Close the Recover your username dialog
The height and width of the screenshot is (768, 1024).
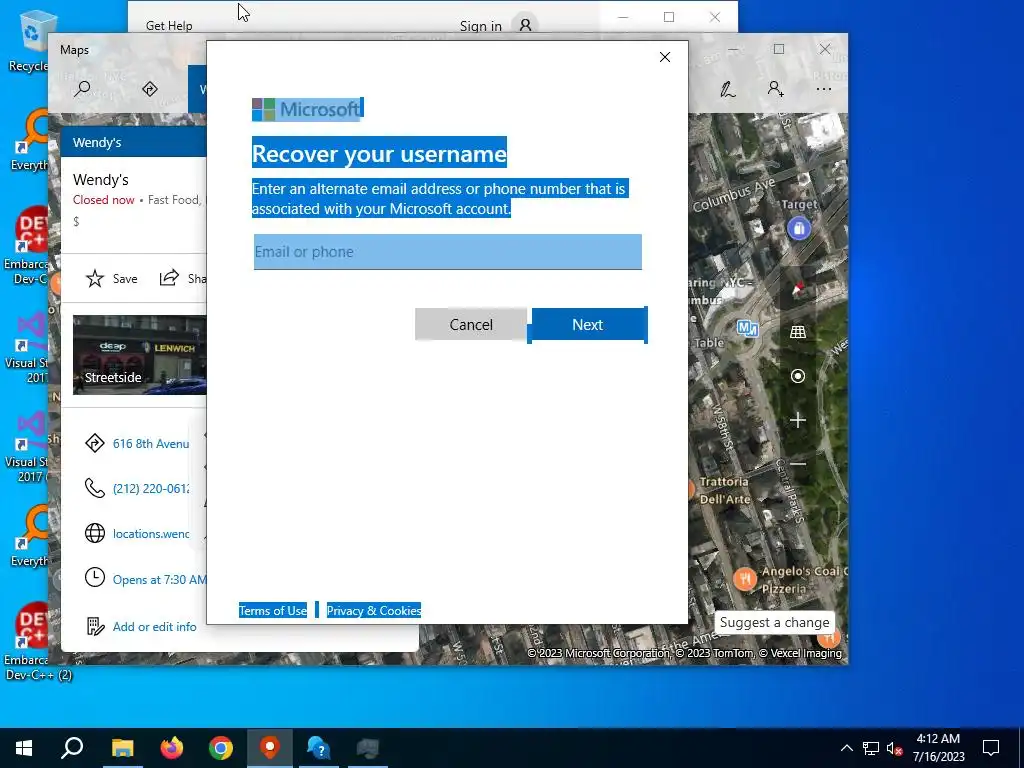(665, 57)
